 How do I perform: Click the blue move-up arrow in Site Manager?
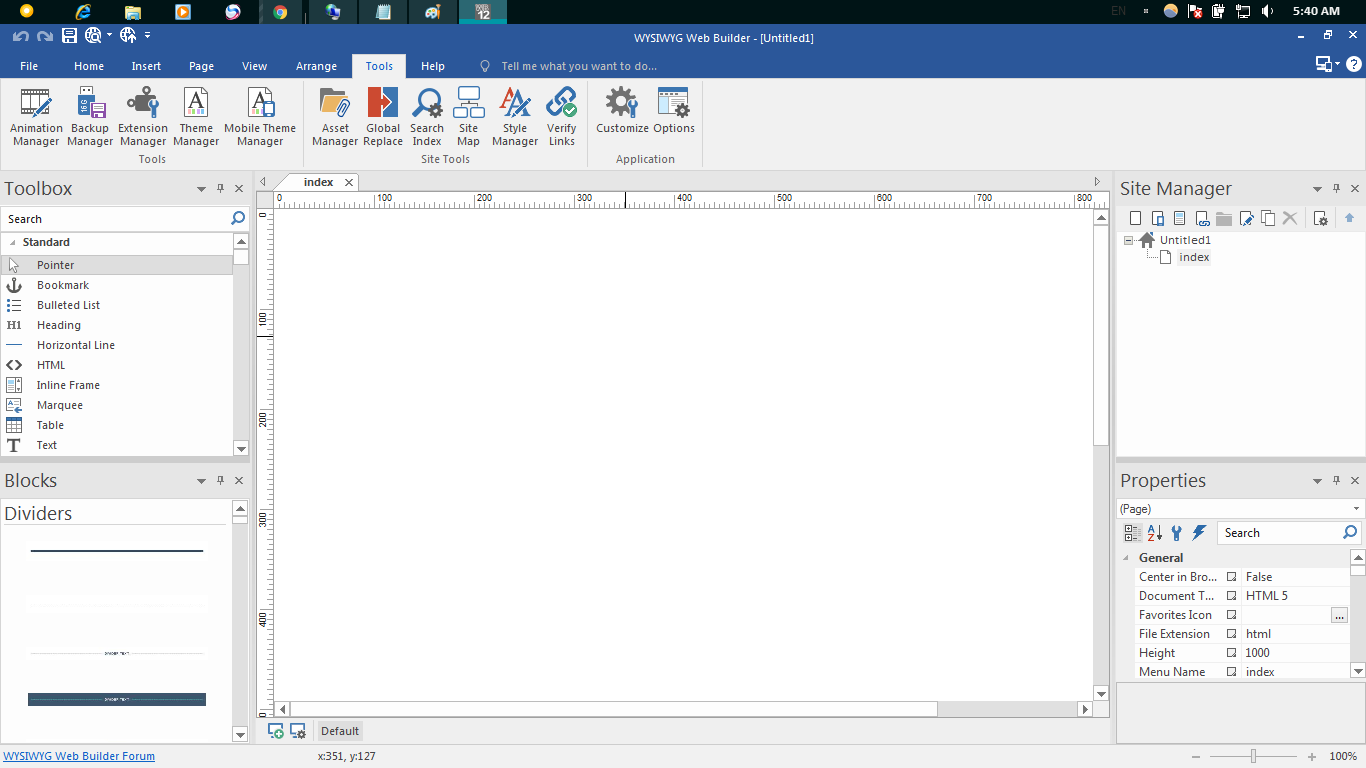click(x=1349, y=218)
